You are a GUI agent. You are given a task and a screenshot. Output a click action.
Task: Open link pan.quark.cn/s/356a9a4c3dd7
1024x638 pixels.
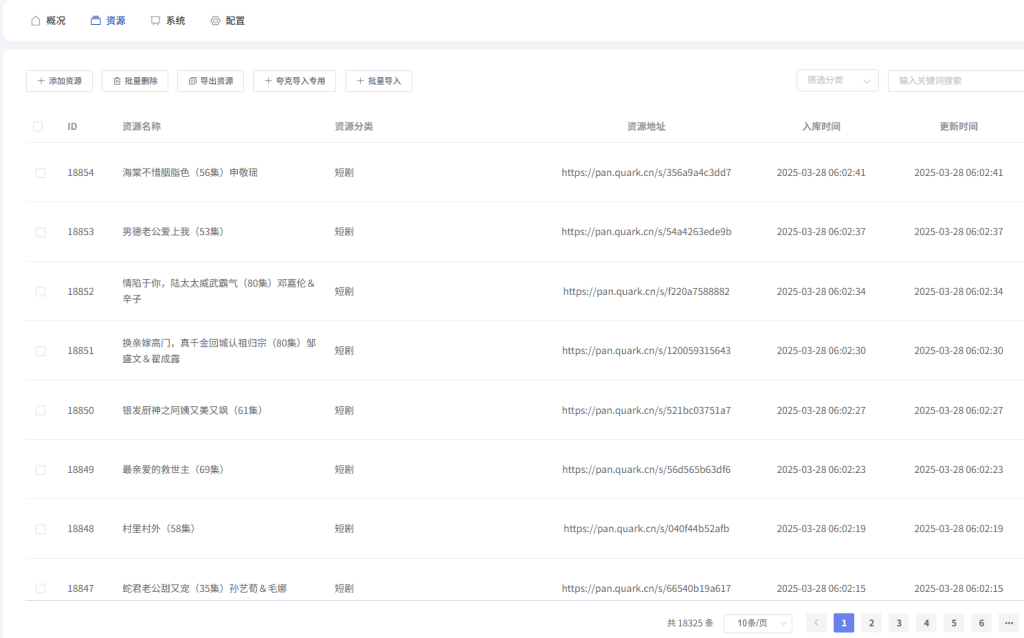point(646,173)
